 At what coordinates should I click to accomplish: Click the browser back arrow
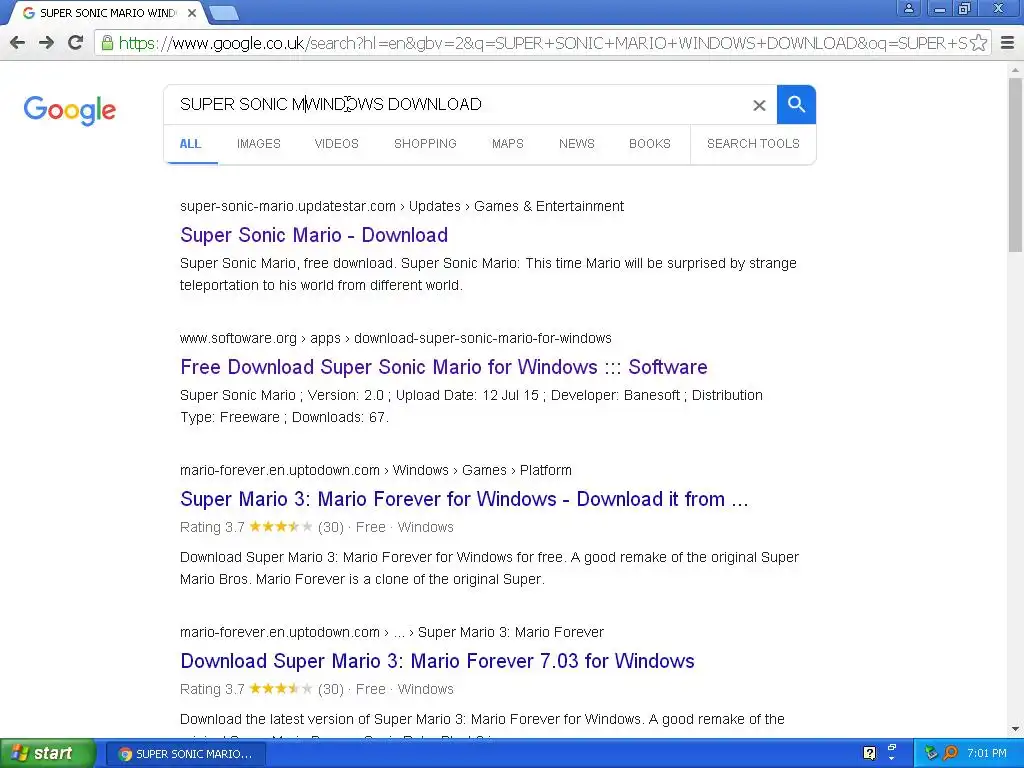pyautogui.click(x=18, y=43)
